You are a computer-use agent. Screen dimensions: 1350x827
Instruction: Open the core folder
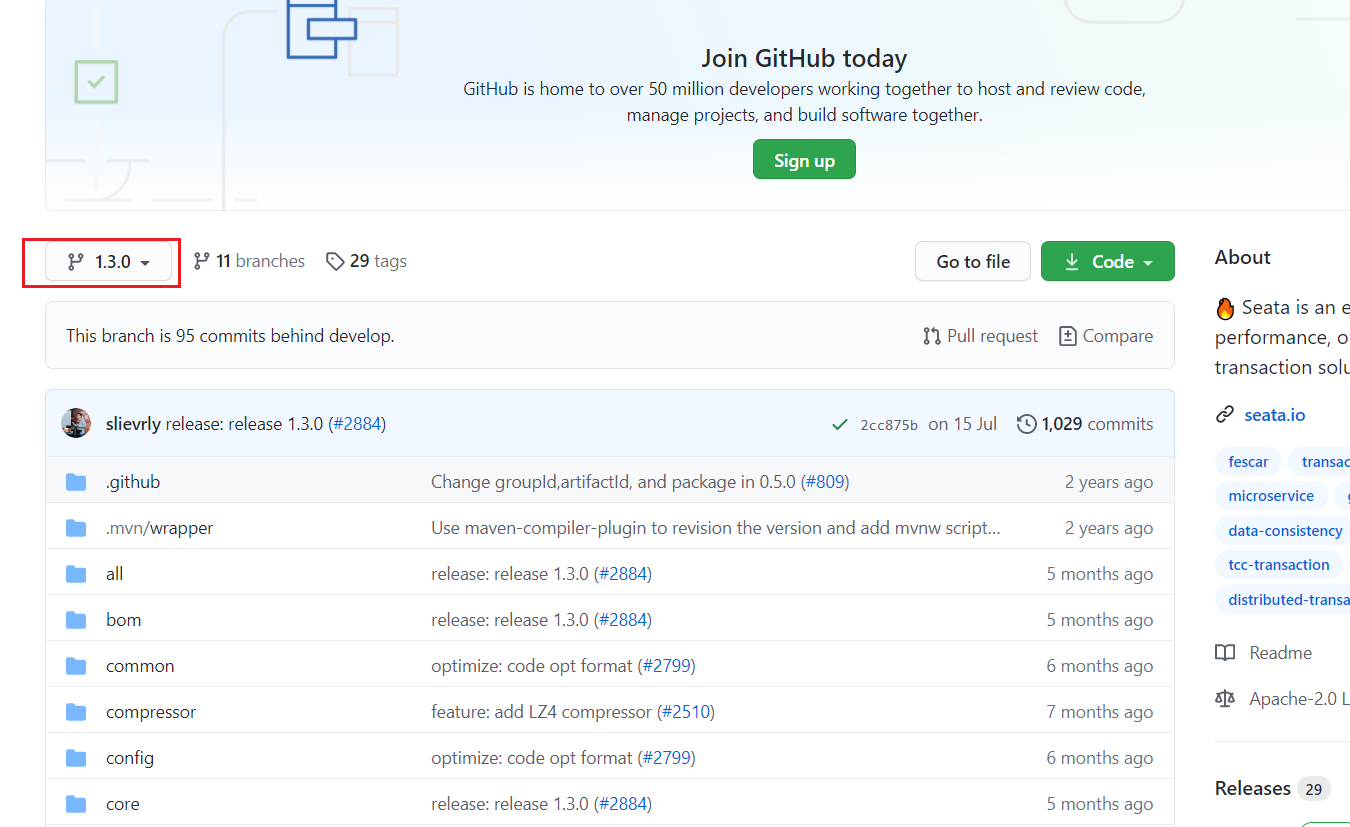pyautogui.click(x=123, y=804)
